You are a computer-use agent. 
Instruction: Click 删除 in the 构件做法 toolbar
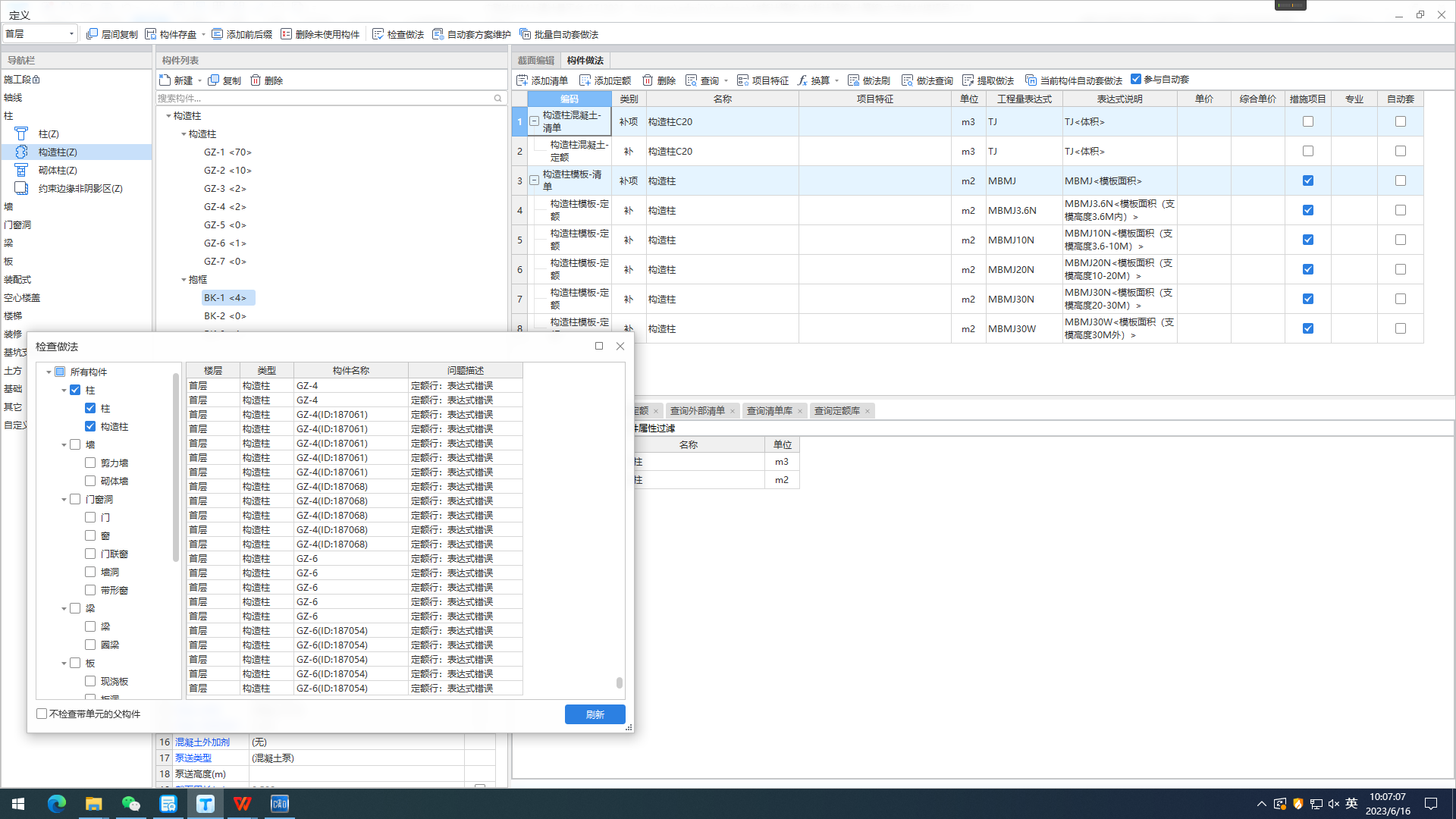point(658,80)
